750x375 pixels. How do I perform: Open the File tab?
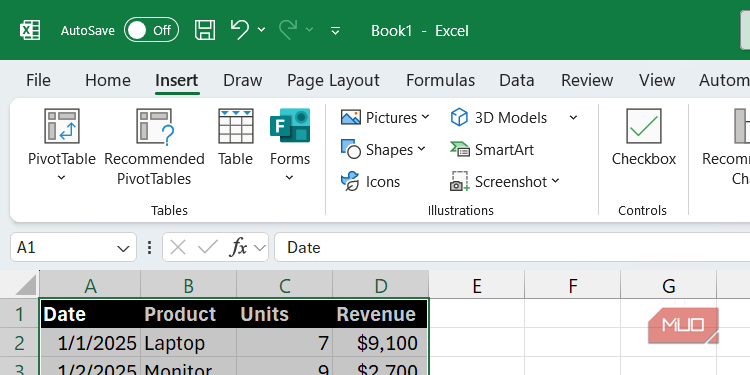click(x=38, y=80)
